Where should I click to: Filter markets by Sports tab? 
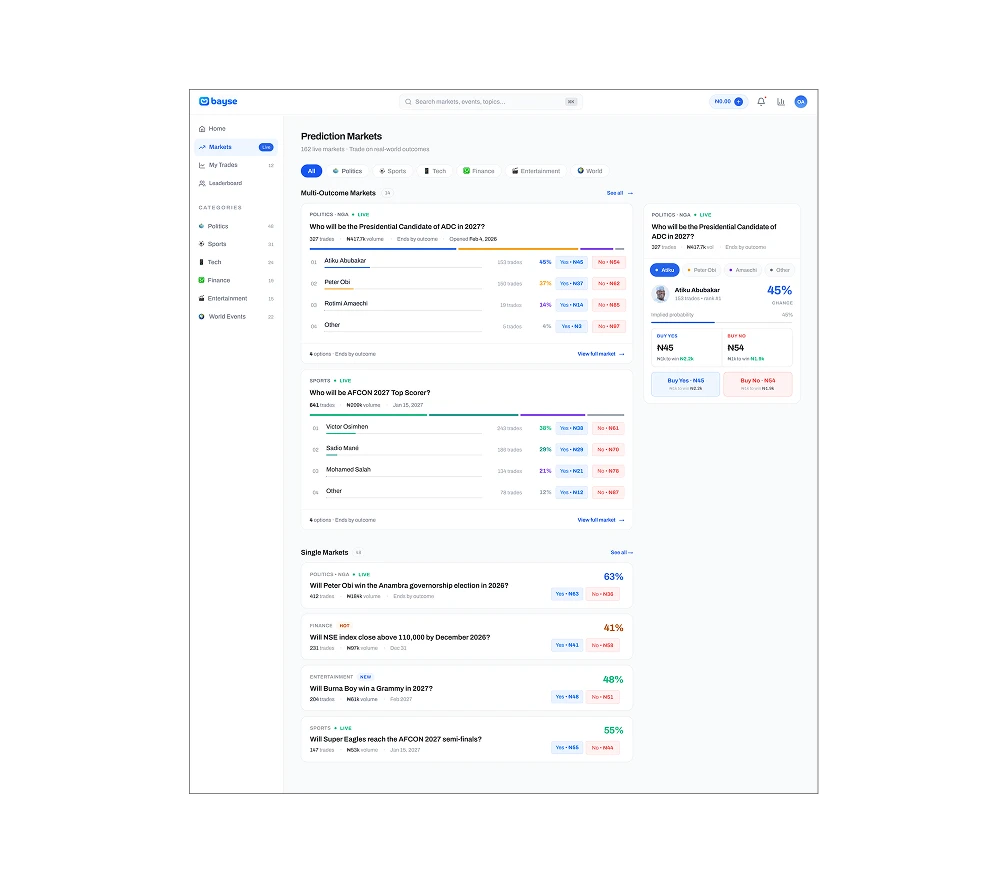click(x=392, y=171)
